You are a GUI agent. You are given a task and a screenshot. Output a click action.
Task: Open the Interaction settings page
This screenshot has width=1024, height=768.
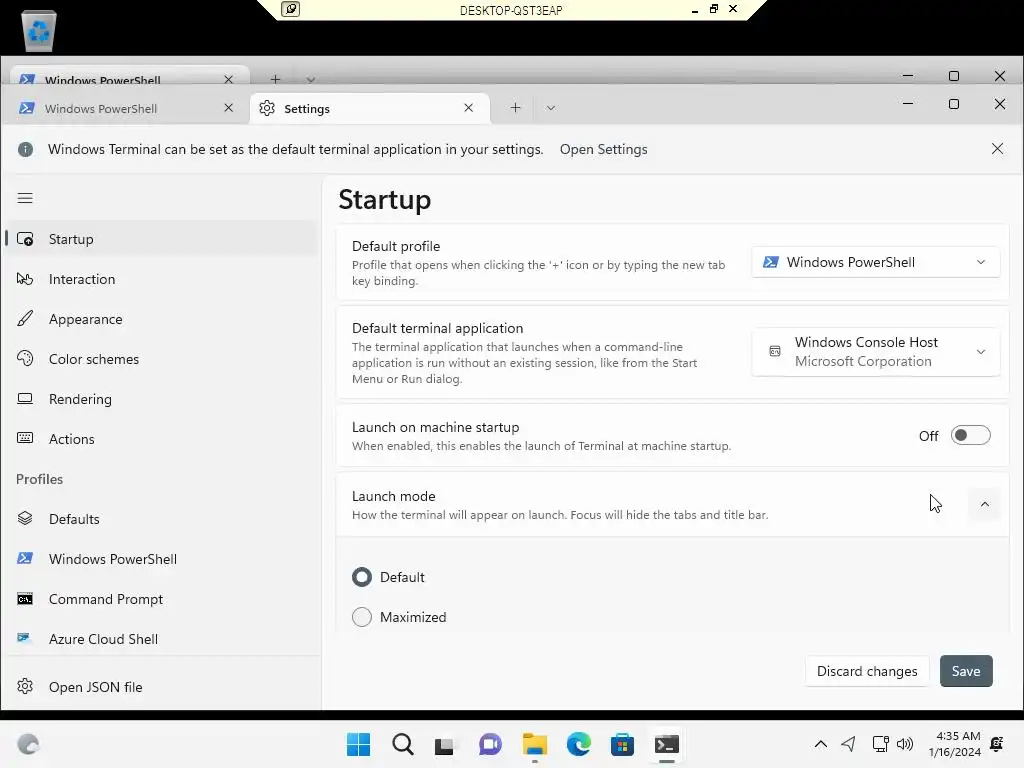(x=161, y=279)
